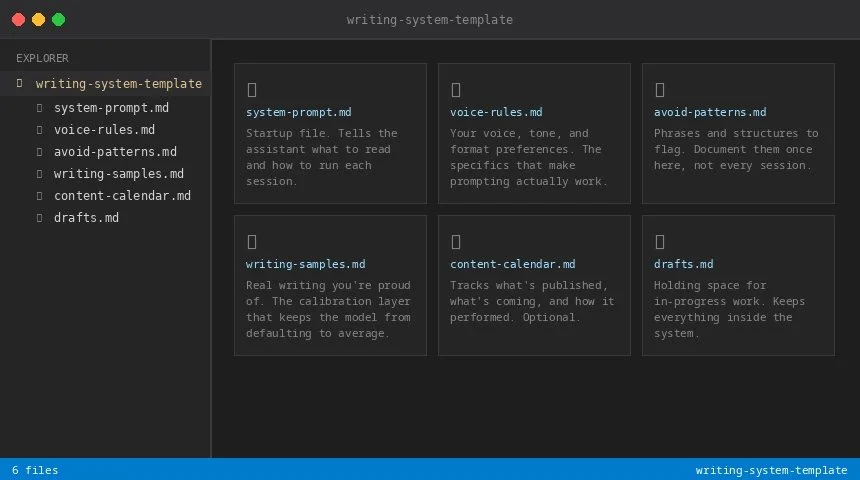The image size is (860, 480).
Task: Open the voice-rules.md card title link
Action: point(496,112)
